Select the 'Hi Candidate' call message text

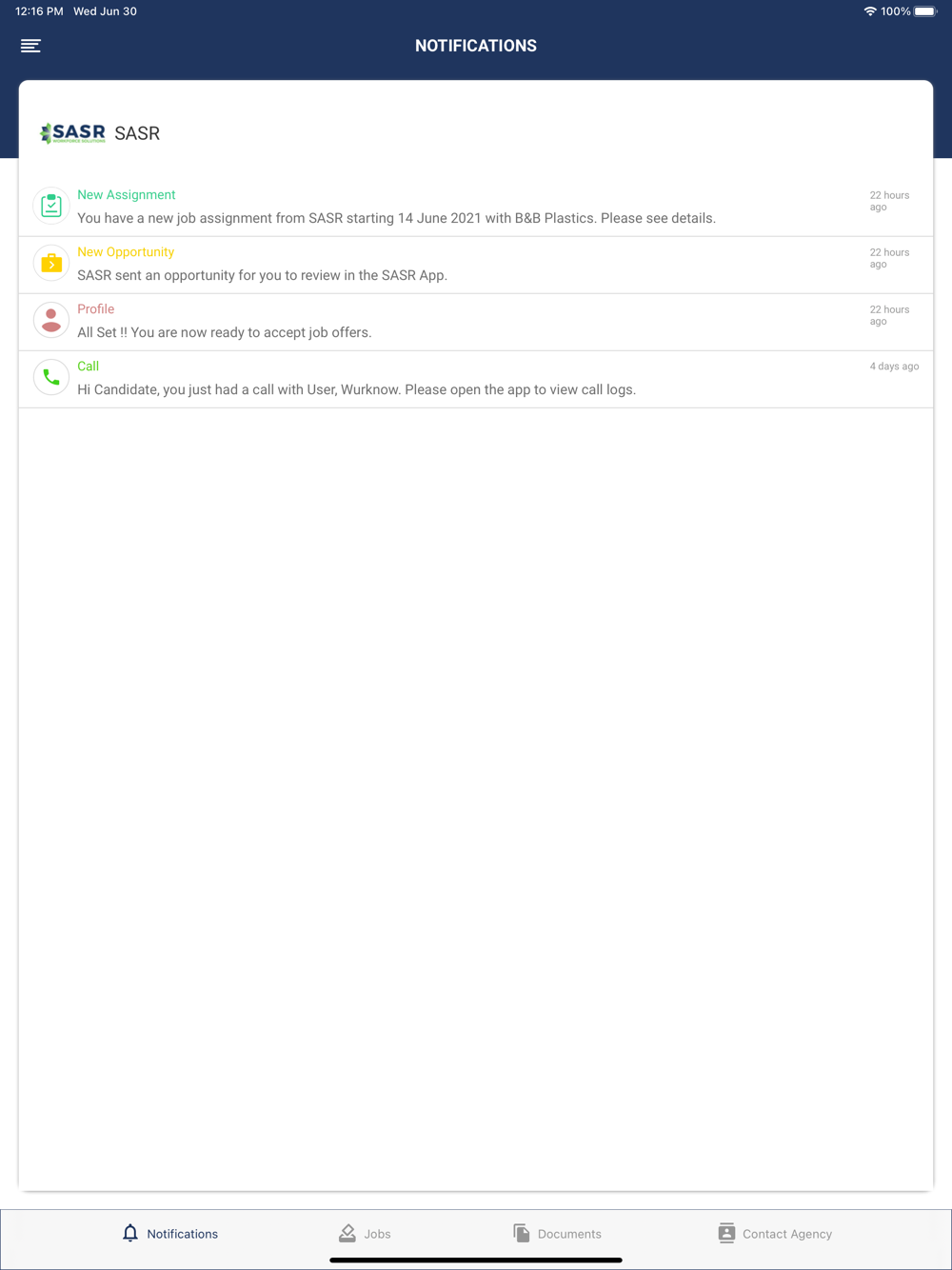[356, 389]
